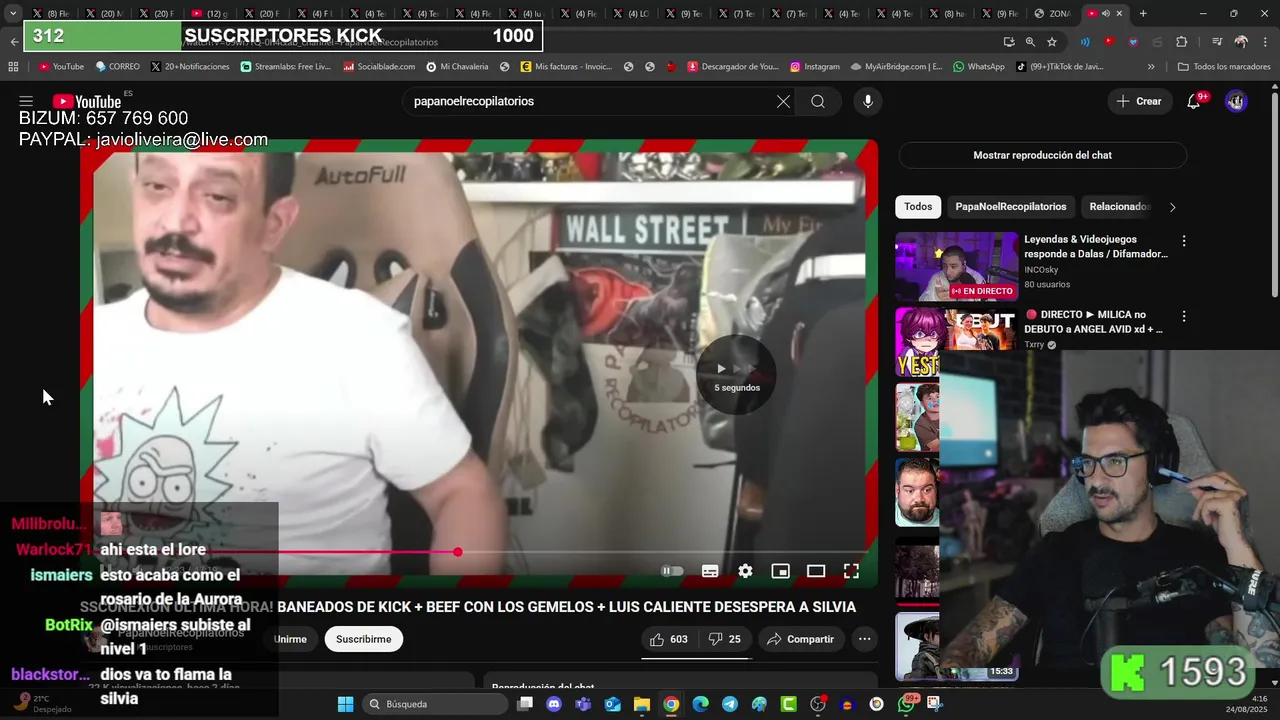Join the channel with Unirme
Image resolution: width=1280 pixels, height=720 pixels.
click(x=290, y=639)
